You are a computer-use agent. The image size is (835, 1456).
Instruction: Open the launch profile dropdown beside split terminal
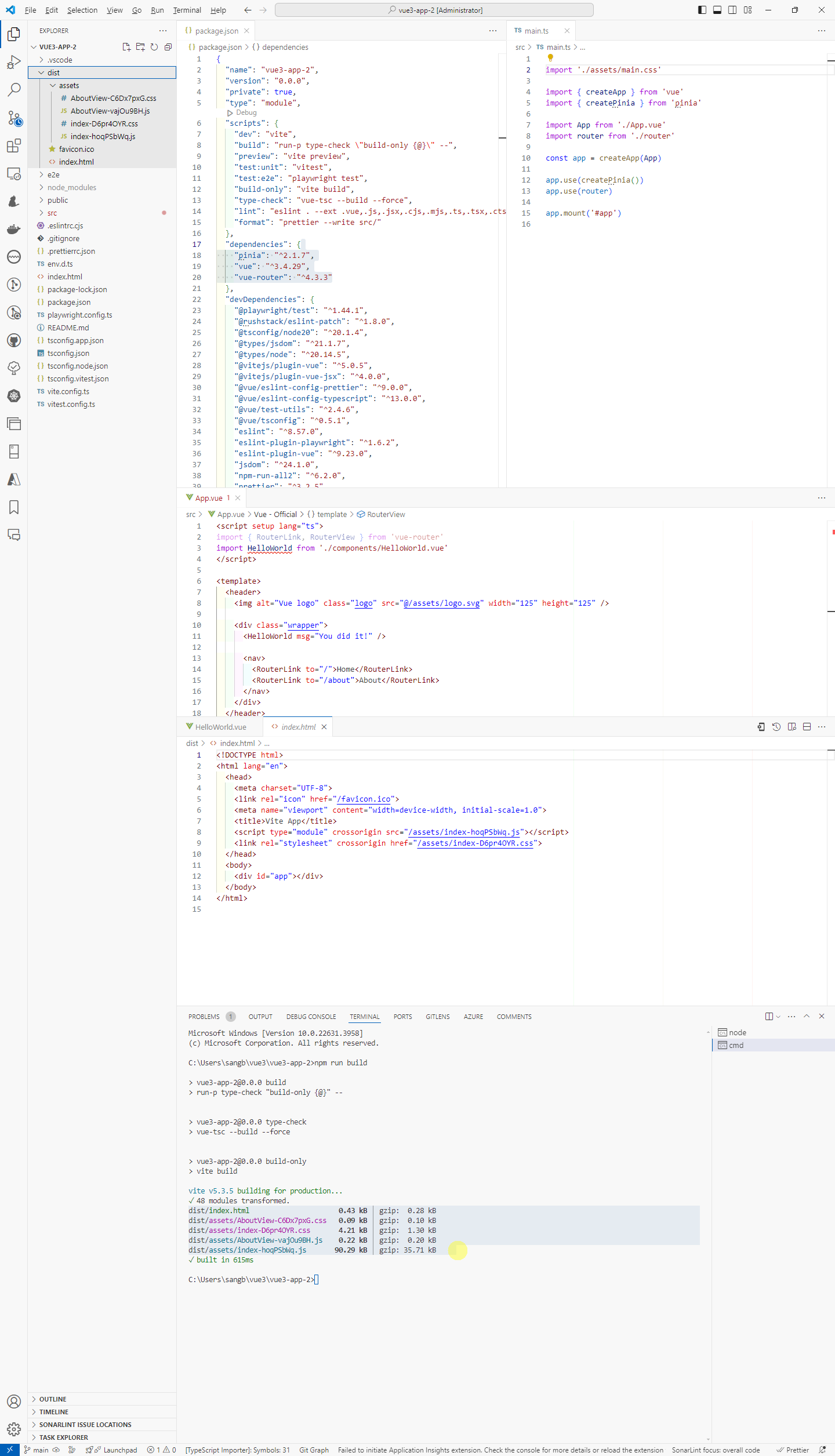click(778, 1016)
